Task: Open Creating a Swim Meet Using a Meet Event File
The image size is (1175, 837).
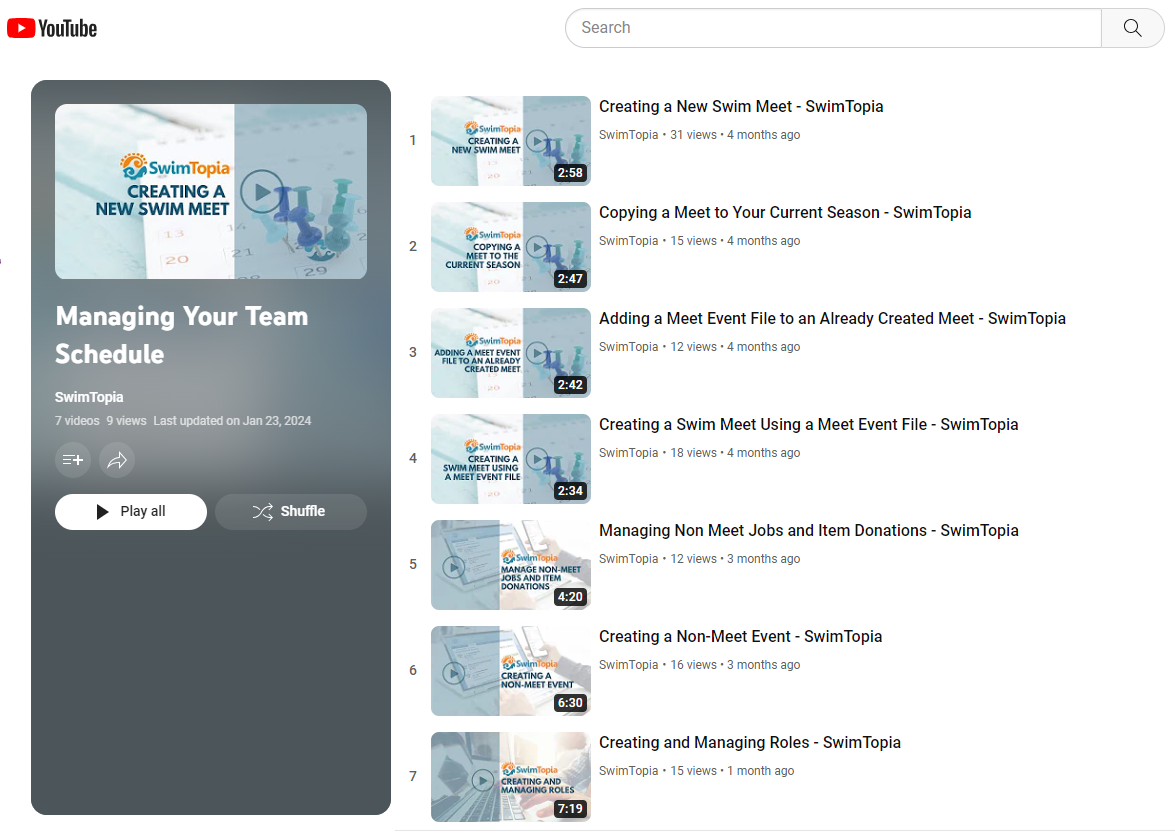Action: coord(807,425)
